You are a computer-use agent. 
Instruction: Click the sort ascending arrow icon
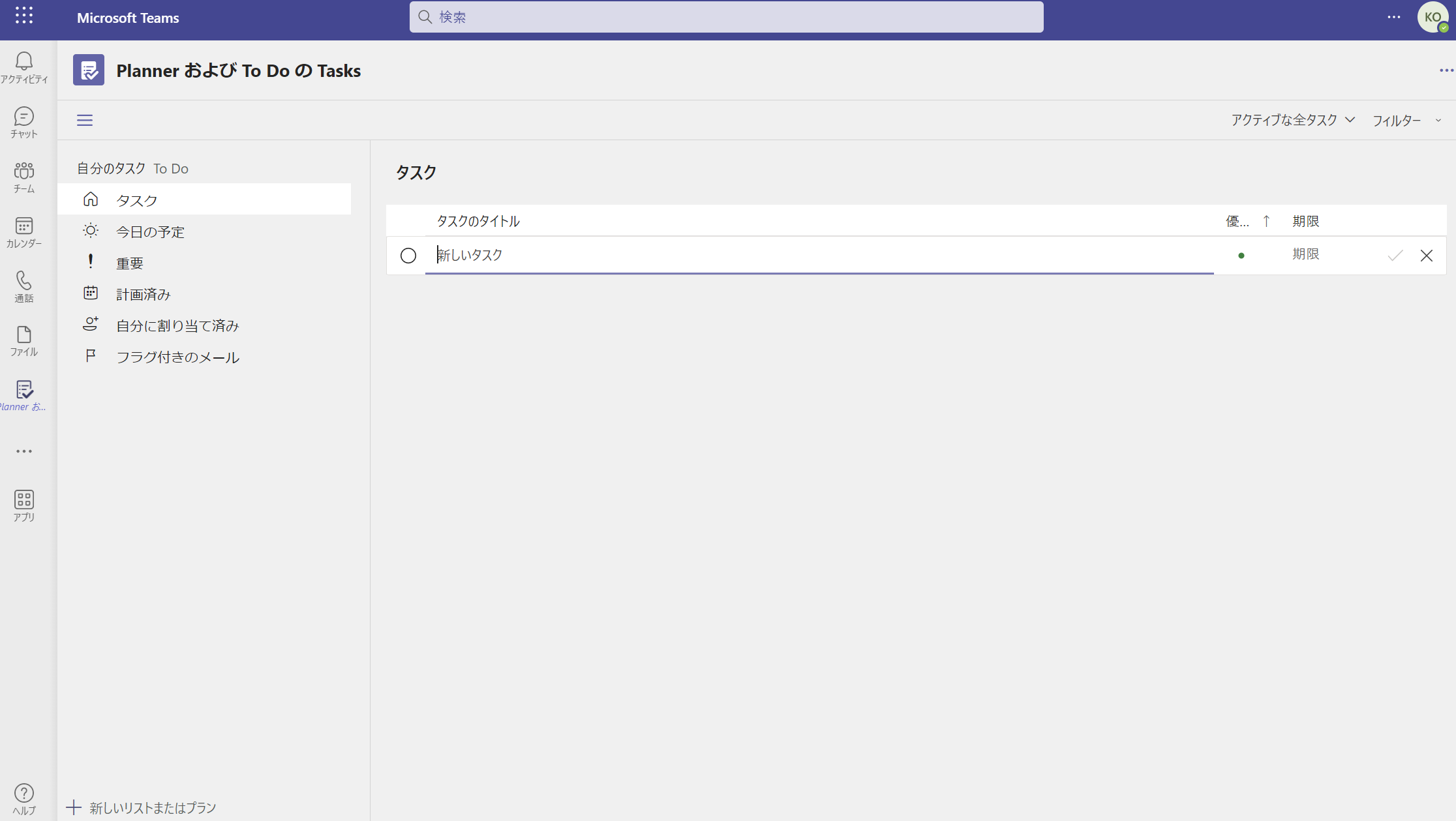tap(1266, 221)
